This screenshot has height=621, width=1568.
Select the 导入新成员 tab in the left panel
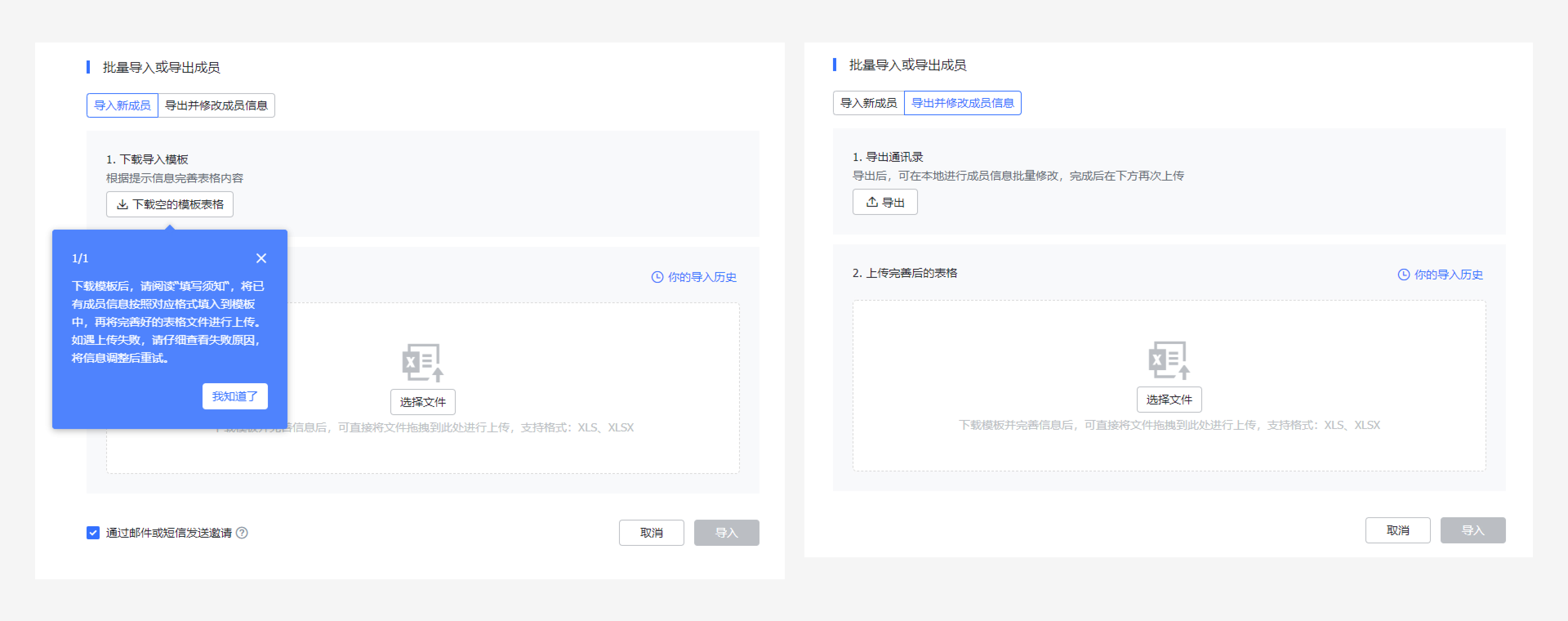point(122,105)
